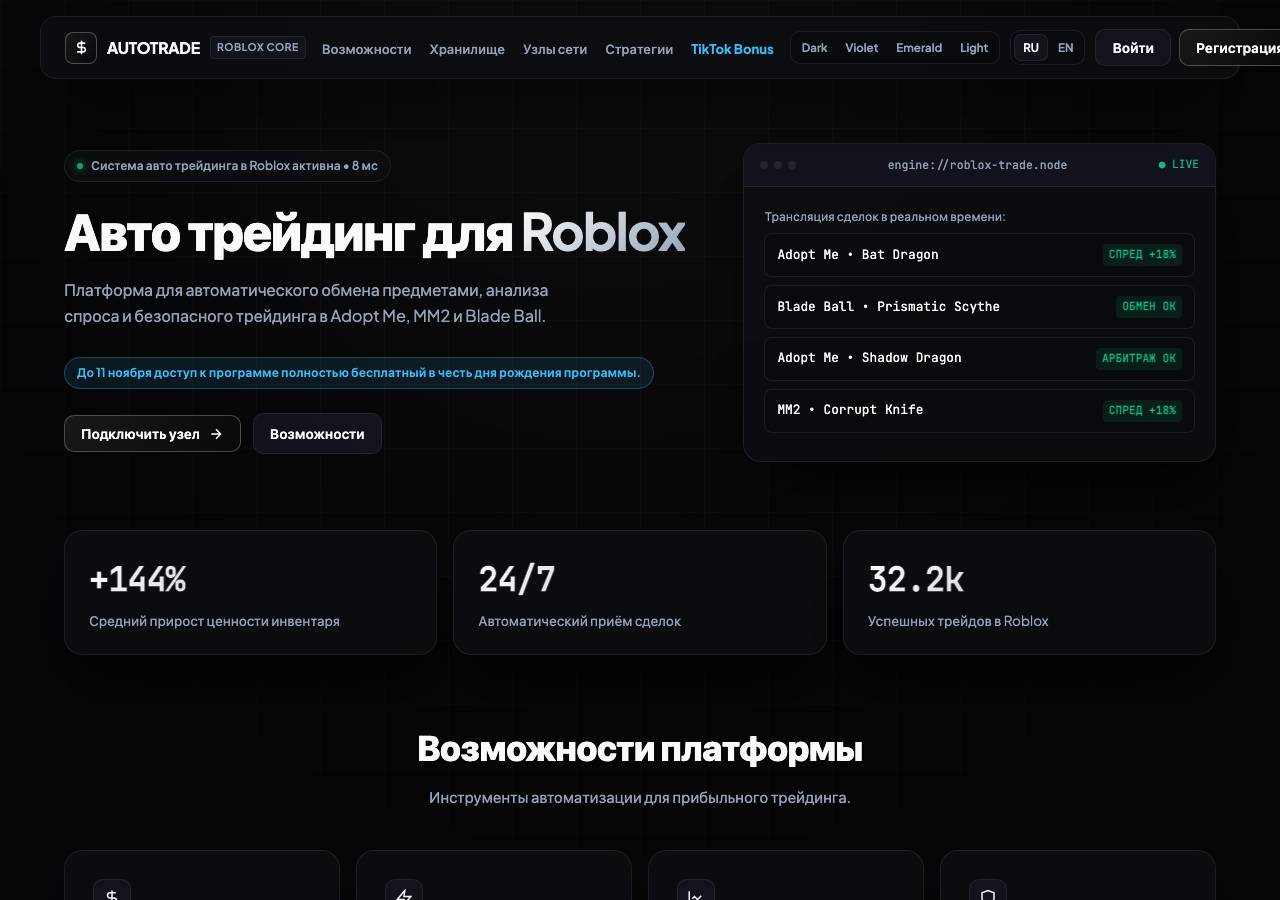Click the Войти login button
Screen dimensions: 1280x900
1133,48
